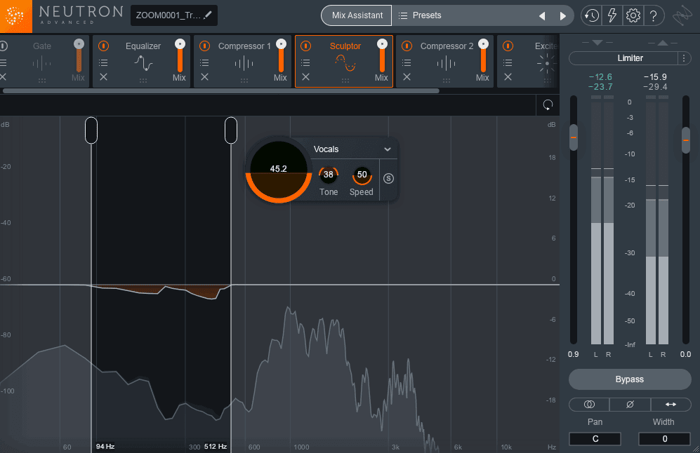
Task: Go to previous preset arrow
Action: 542,16
